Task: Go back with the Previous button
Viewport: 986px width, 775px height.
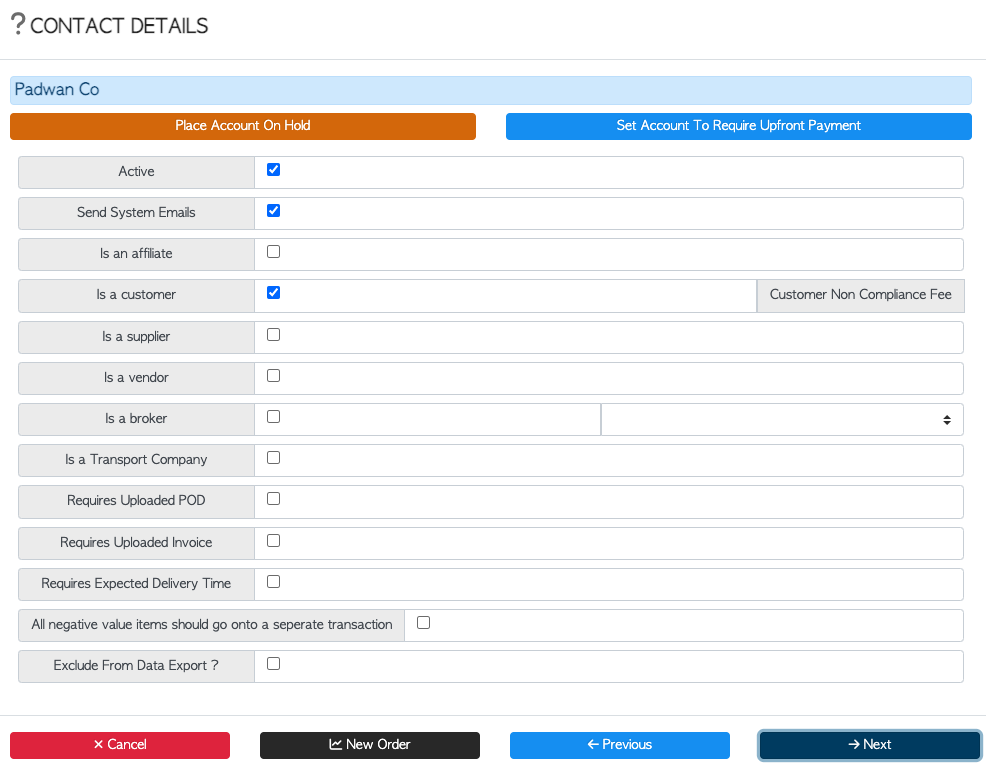Action: tap(619, 745)
